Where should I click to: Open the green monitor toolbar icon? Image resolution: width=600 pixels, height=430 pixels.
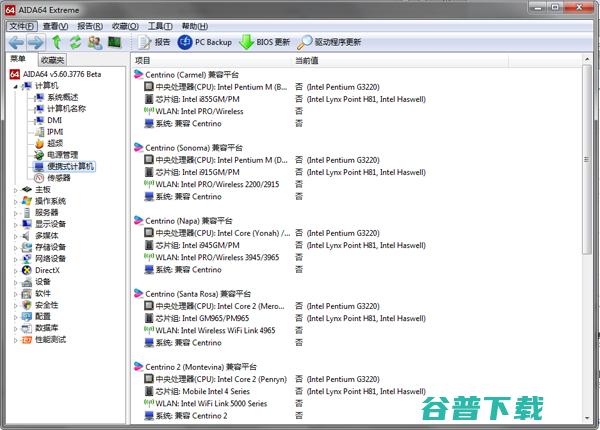[114, 42]
